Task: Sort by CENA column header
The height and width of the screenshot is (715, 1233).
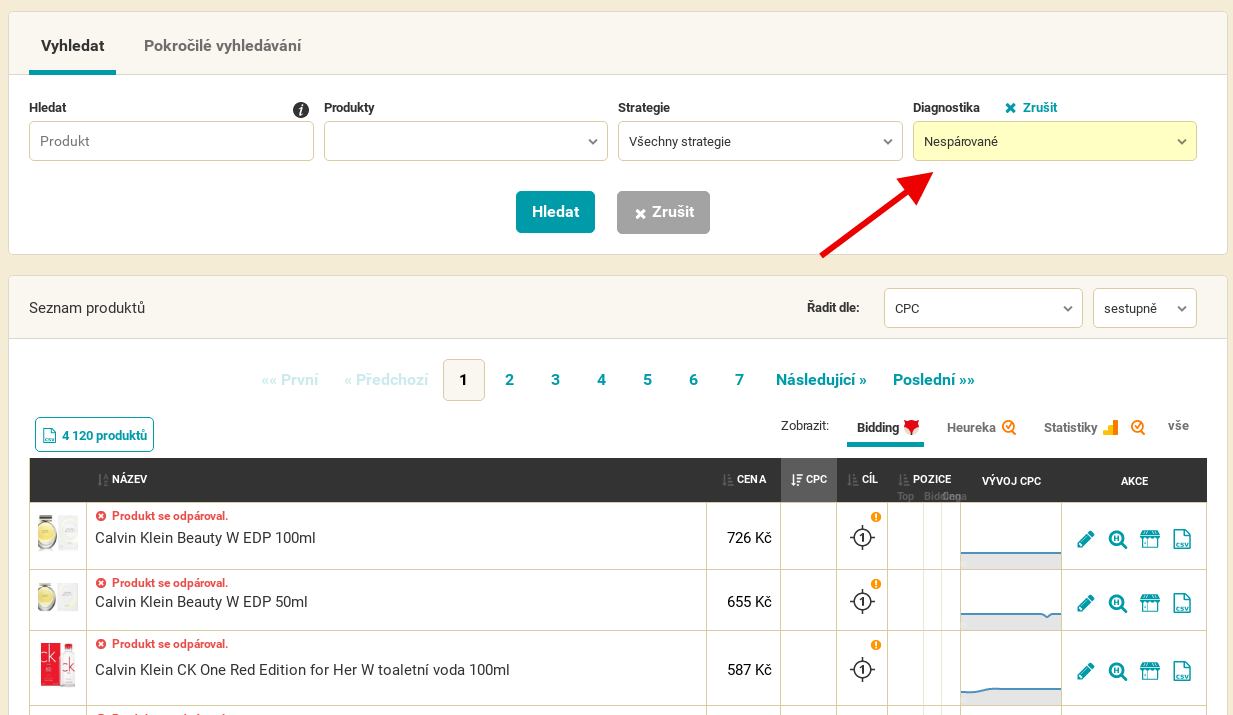Action: [x=744, y=480]
